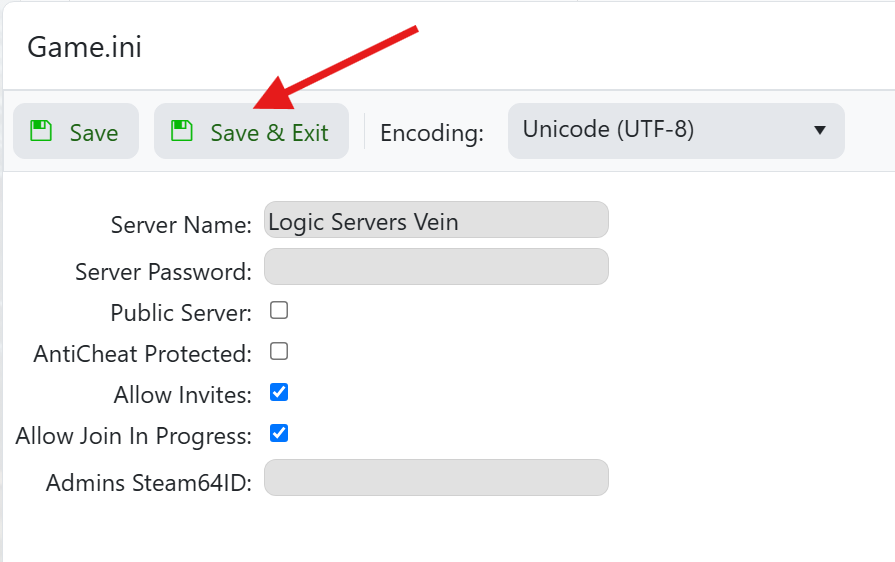Image resolution: width=895 pixels, height=562 pixels.
Task: Select the Admins Steam64ID input box
Action: point(436,478)
